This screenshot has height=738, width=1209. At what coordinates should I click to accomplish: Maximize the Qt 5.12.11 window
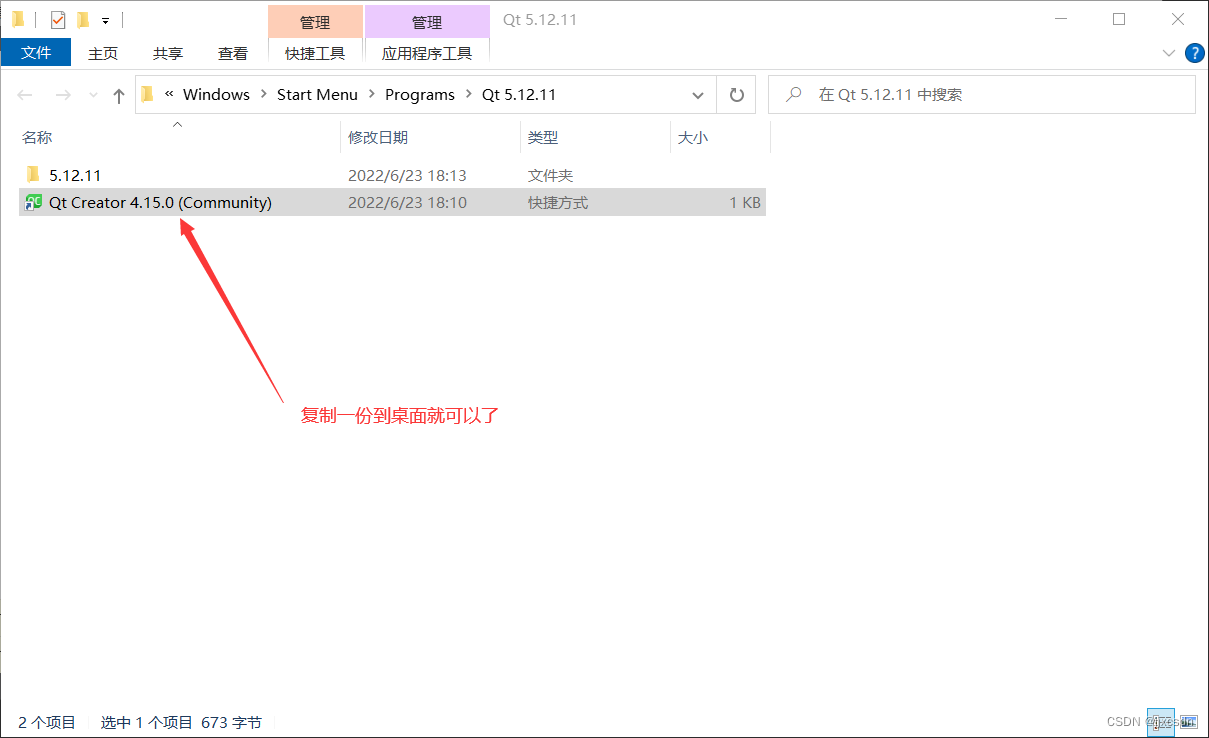click(1118, 19)
